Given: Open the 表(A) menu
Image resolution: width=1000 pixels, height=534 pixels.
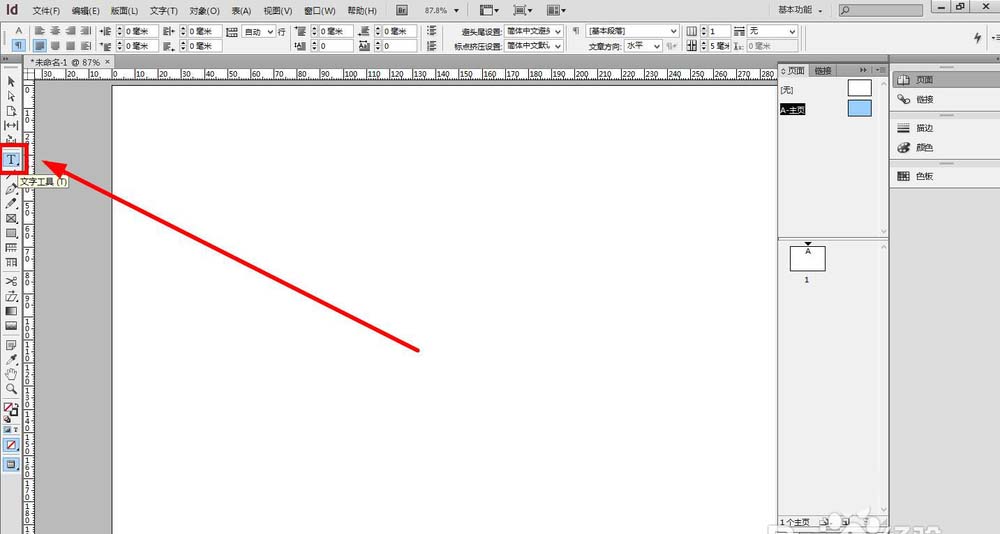Looking at the screenshot, I should [241, 11].
